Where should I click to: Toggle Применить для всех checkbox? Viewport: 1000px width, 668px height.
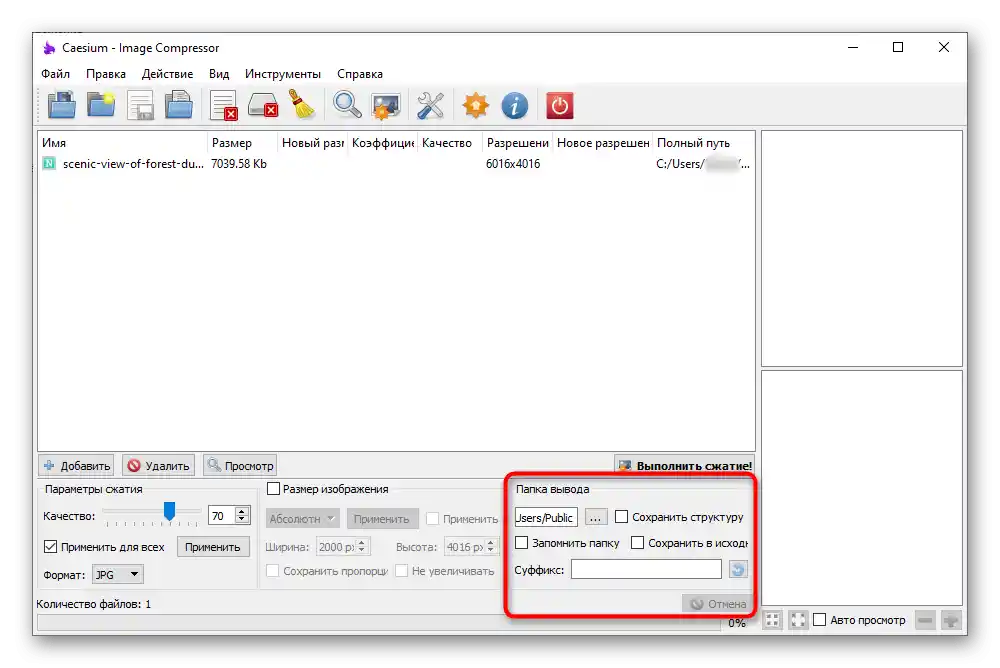click(x=50, y=547)
